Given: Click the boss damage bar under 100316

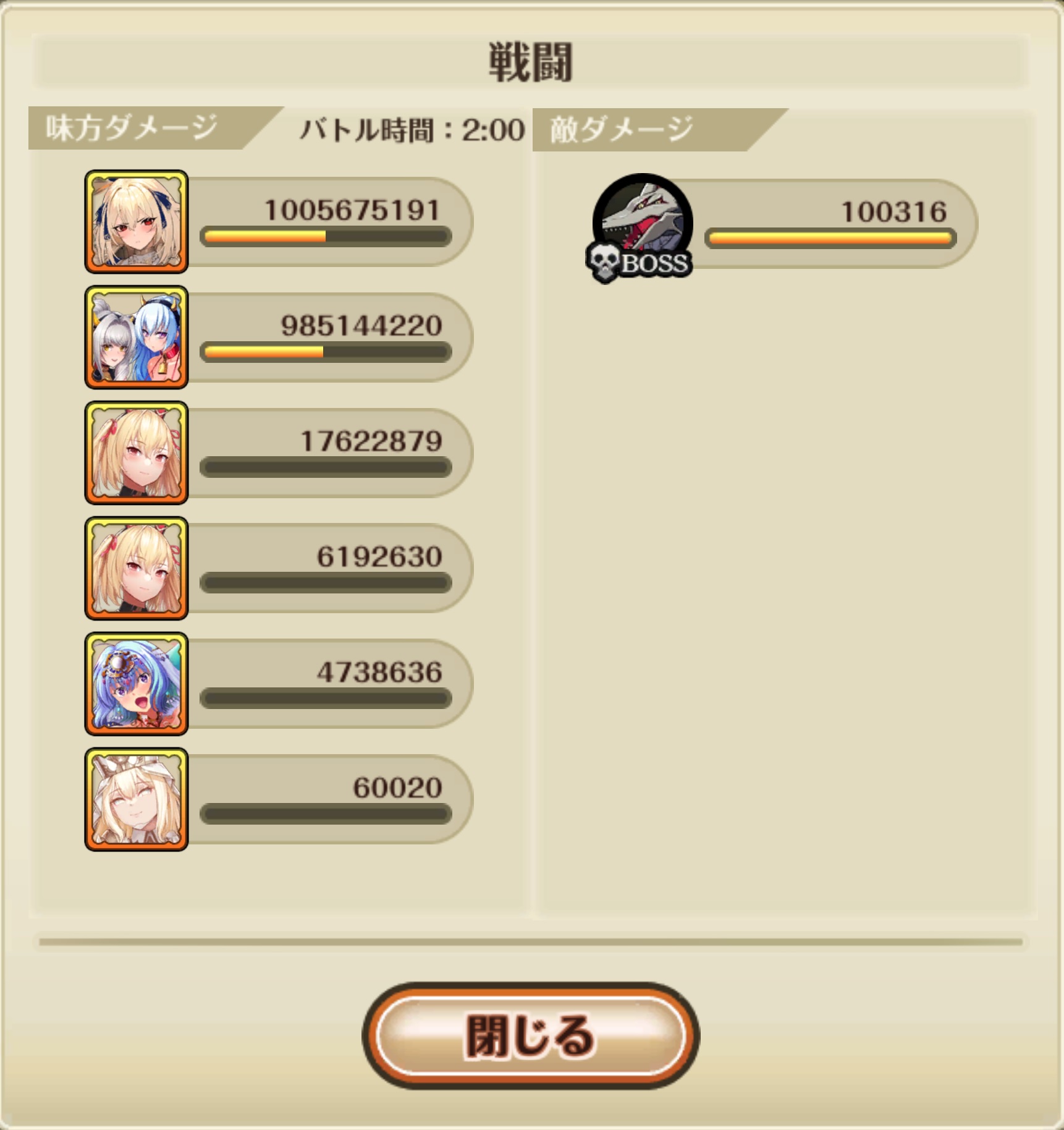Looking at the screenshot, I should [x=830, y=238].
